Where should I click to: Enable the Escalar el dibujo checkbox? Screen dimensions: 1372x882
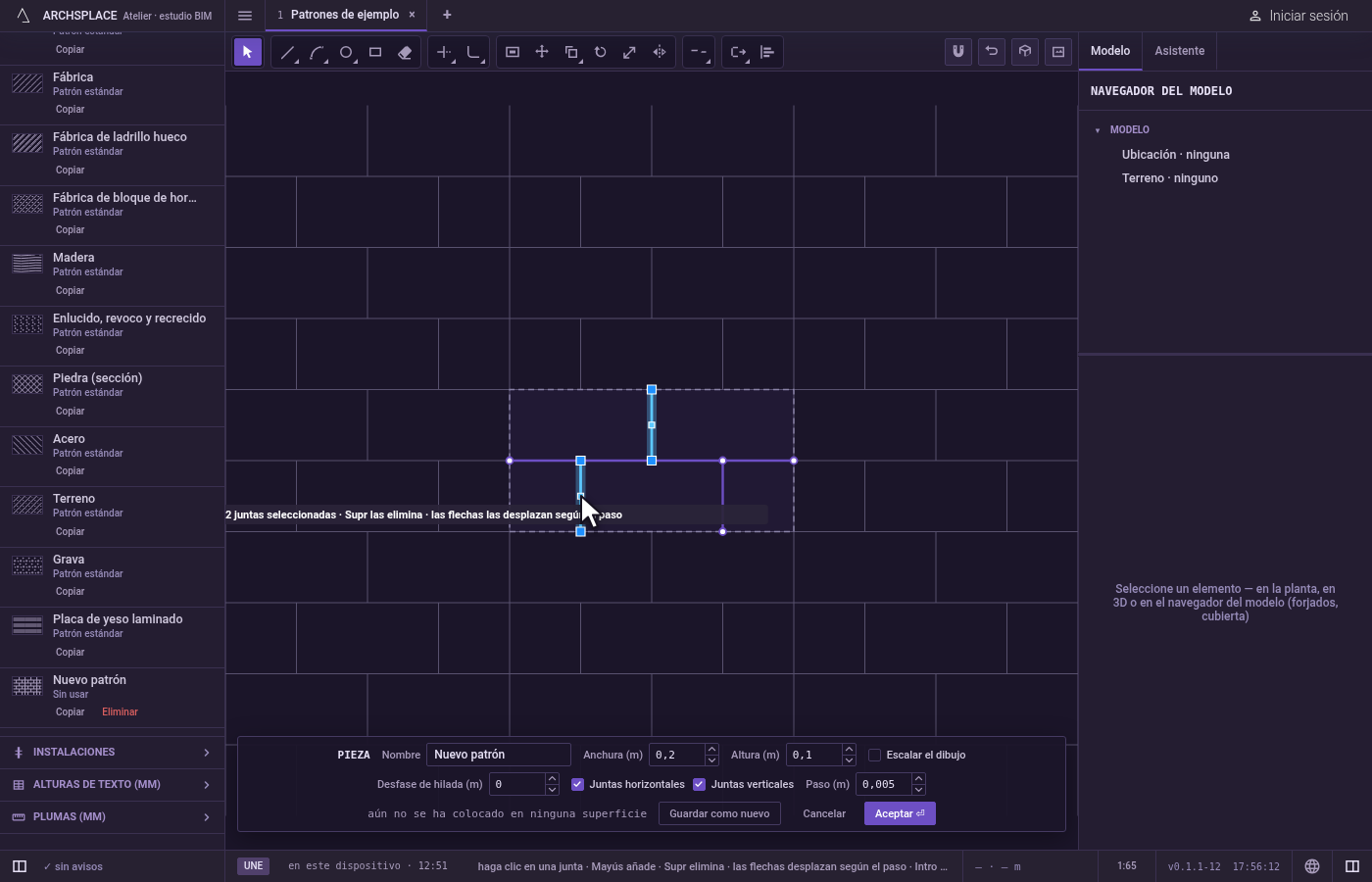(x=874, y=756)
